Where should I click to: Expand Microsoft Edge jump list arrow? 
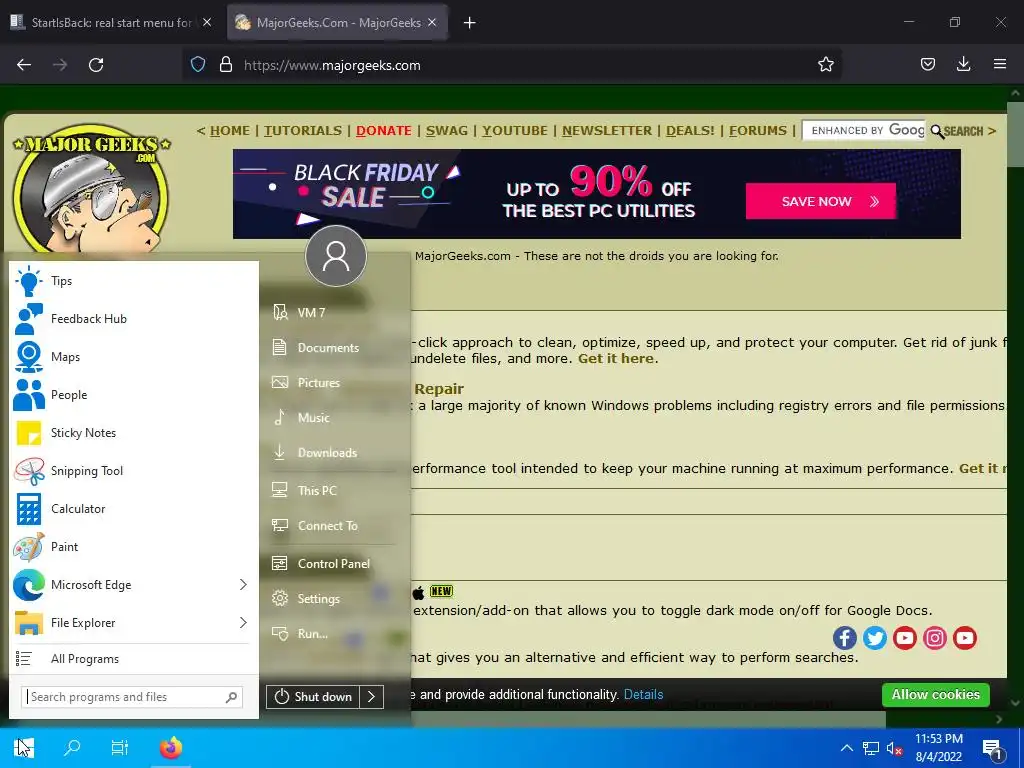[243, 584]
